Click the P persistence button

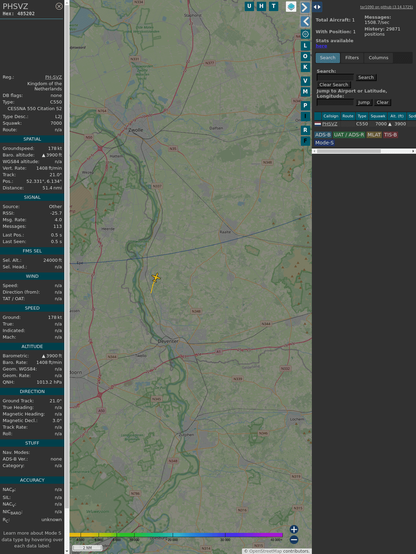(305, 105)
